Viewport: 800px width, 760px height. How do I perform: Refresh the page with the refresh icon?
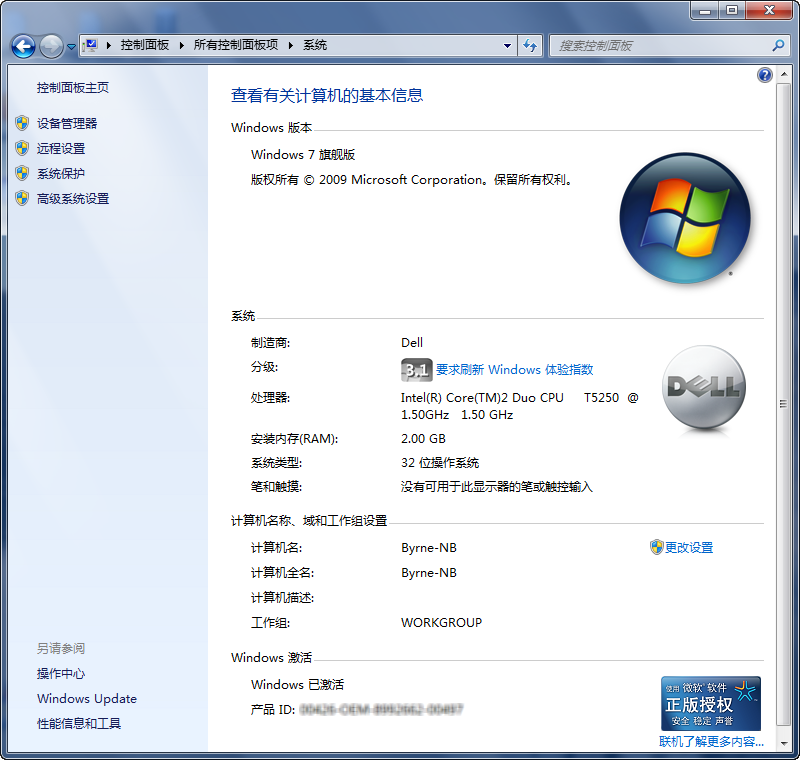[530, 45]
